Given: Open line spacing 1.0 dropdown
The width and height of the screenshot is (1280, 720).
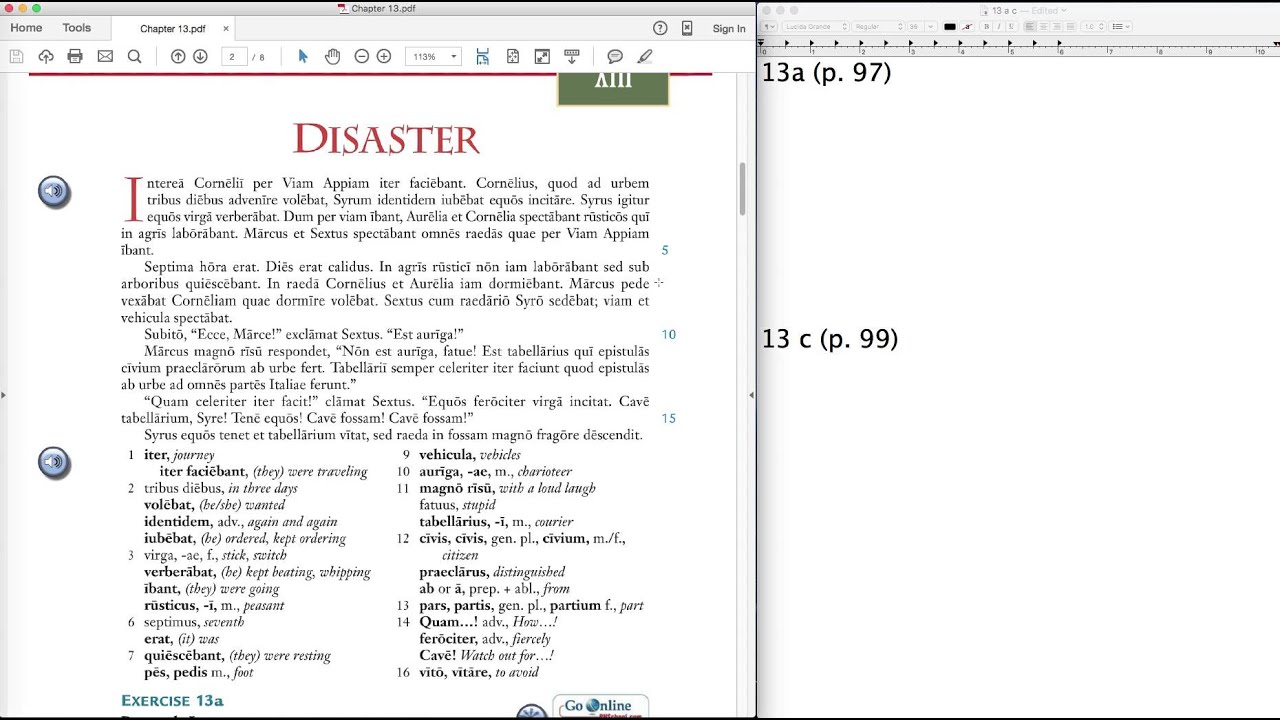Looking at the screenshot, I should 1093,26.
